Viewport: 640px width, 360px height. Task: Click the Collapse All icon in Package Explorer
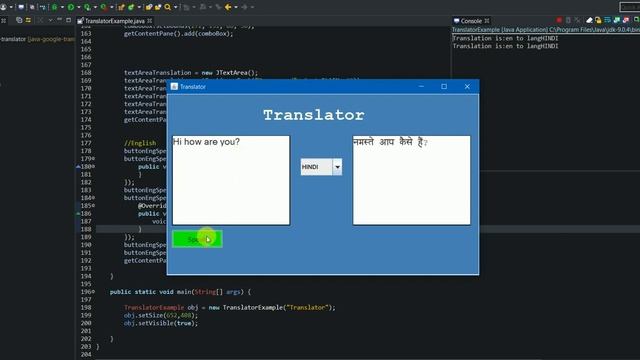pyautogui.click(x=19, y=20)
